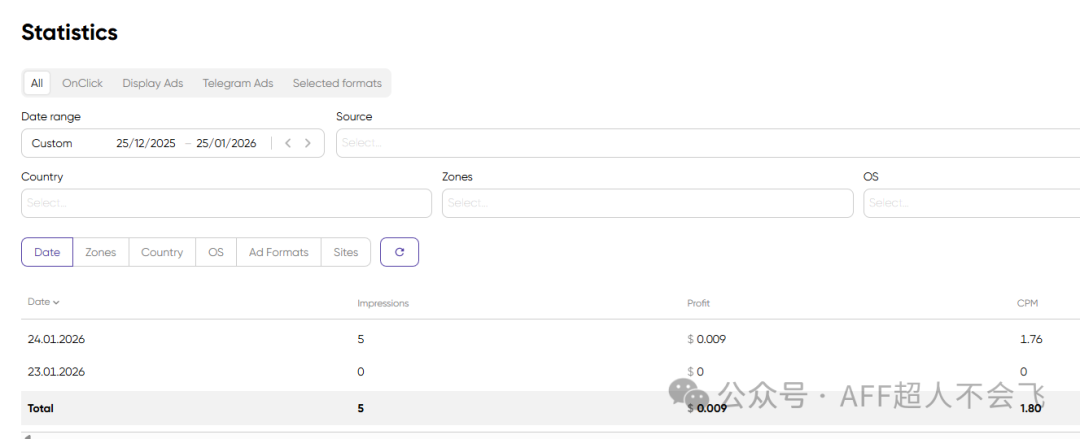Click the horizontal scroll left arrow

pos(26,436)
